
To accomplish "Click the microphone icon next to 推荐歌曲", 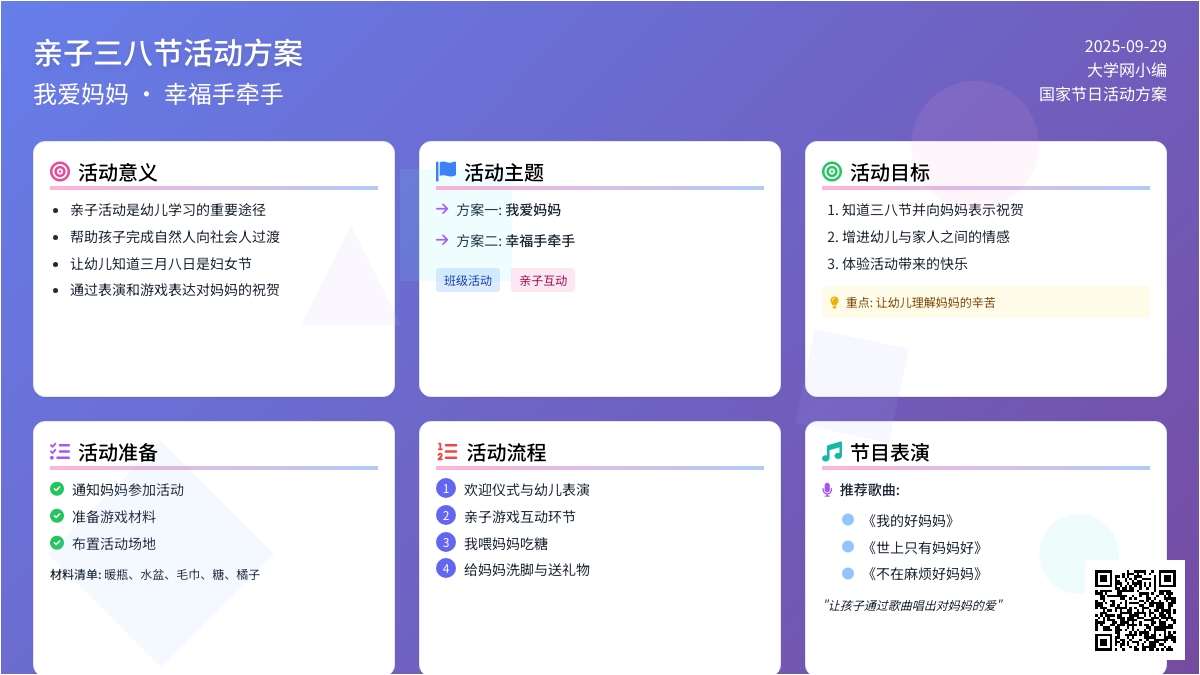I will click(827, 490).
